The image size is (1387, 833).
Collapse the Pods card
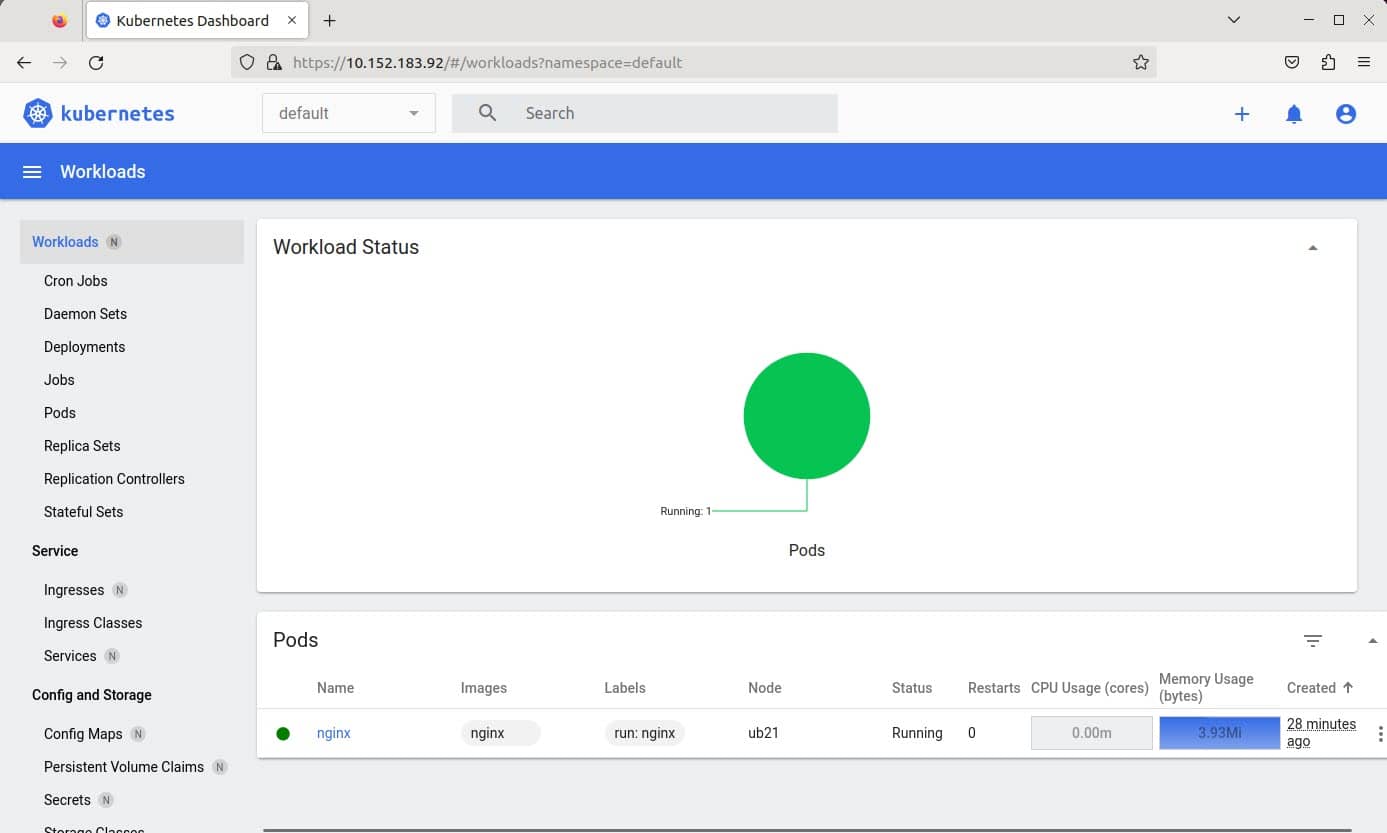point(1373,641)
